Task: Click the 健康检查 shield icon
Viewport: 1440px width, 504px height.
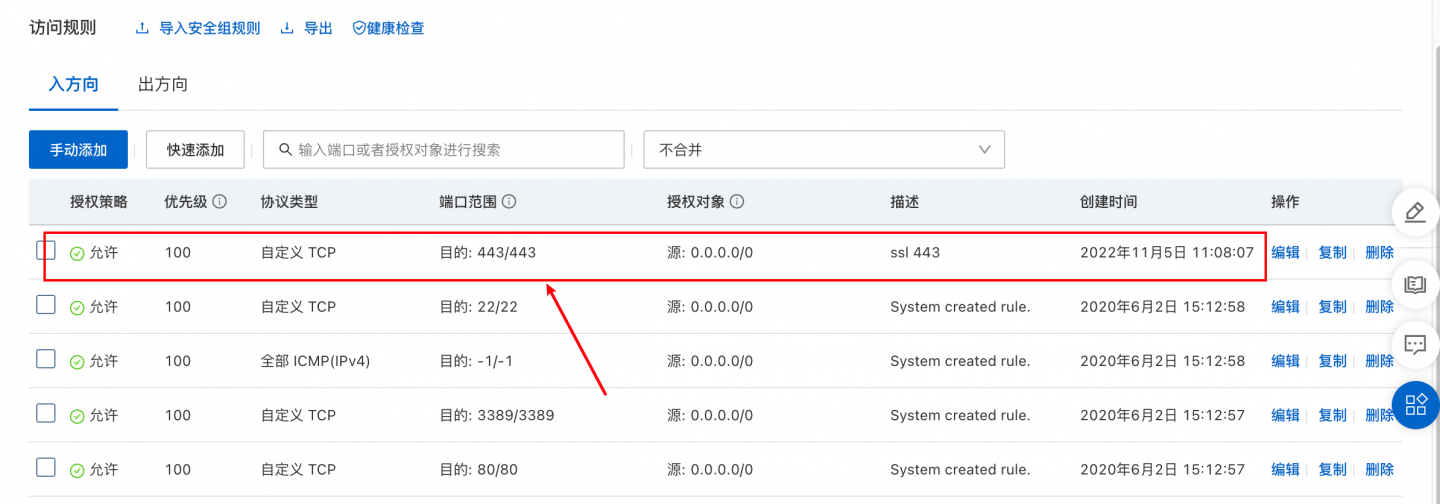Action: click(x=359, y=28)
